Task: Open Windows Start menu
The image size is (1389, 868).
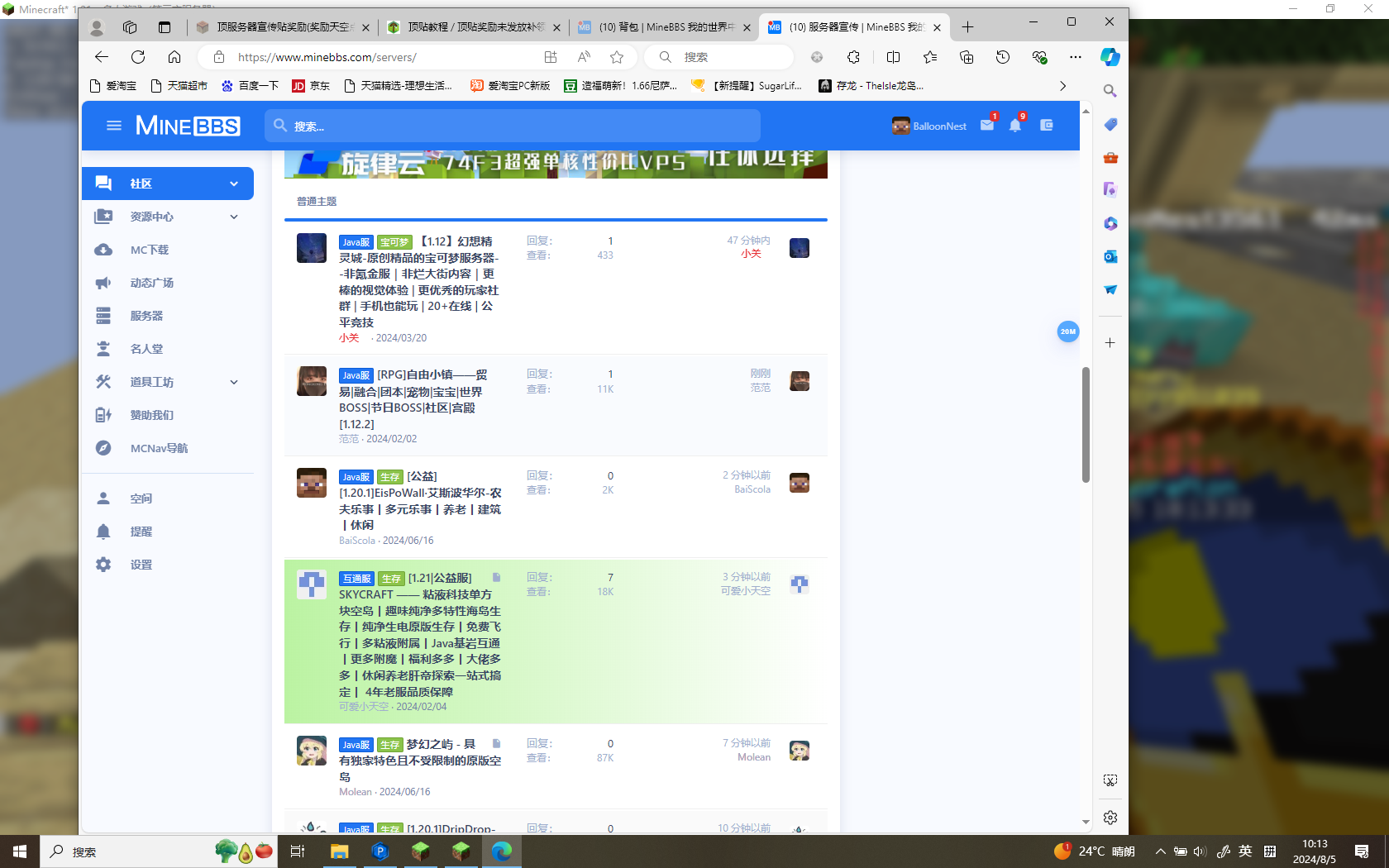Action: [x=20, y=851]
